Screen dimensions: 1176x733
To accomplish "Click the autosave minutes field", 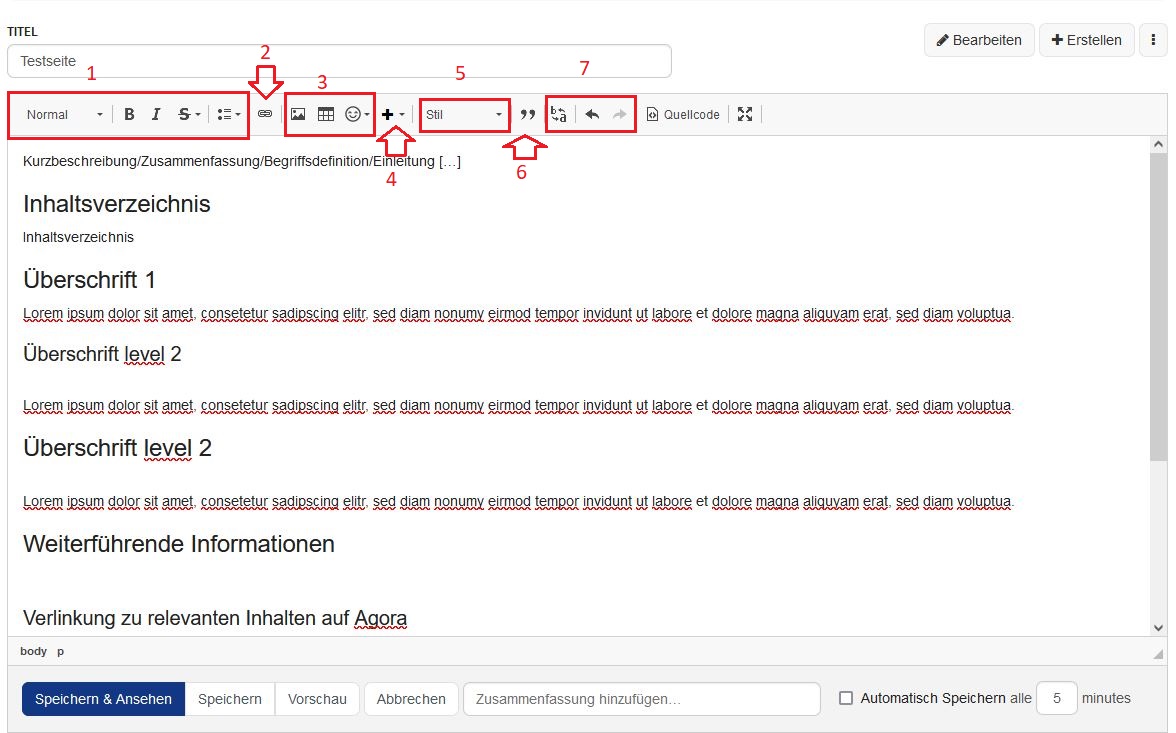I will 1056,698.
